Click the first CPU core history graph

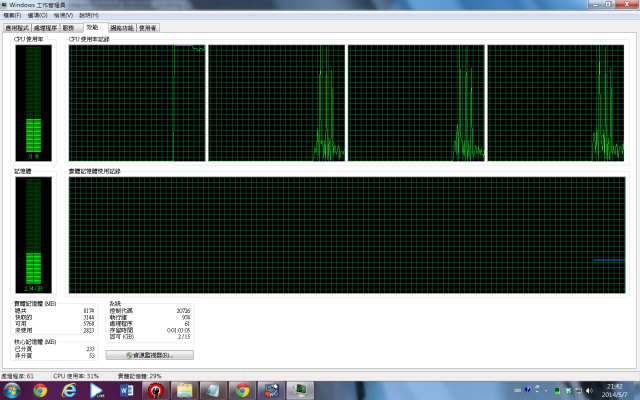coord(137,103)
